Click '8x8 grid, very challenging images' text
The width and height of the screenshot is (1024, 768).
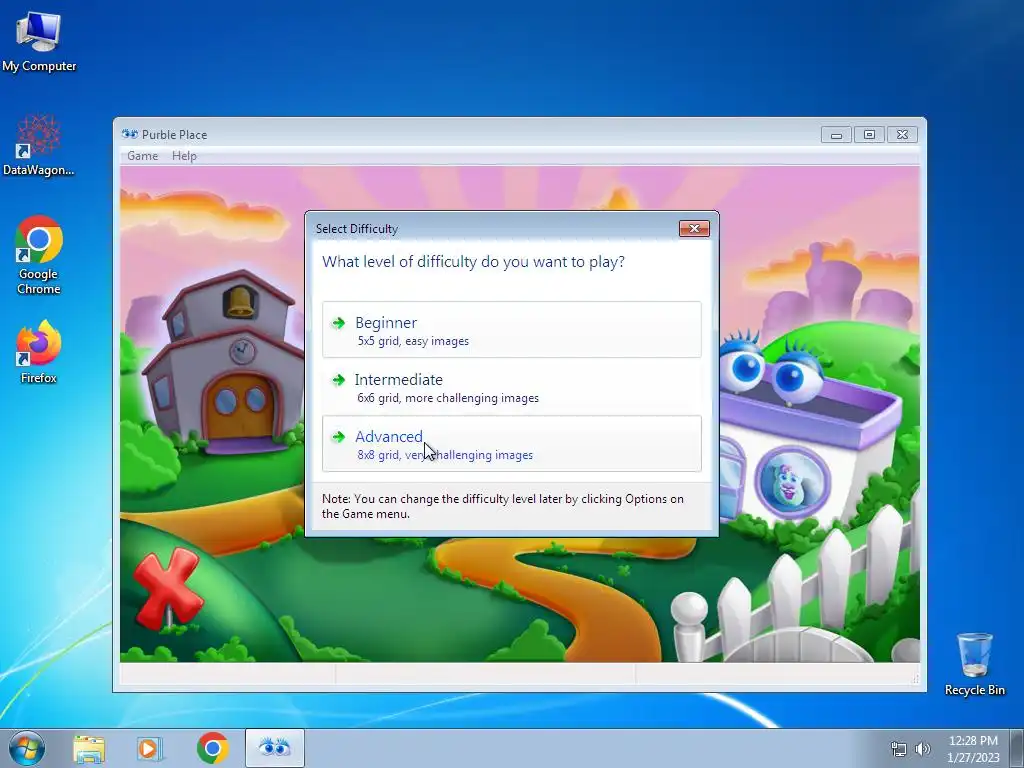point(445,455)
